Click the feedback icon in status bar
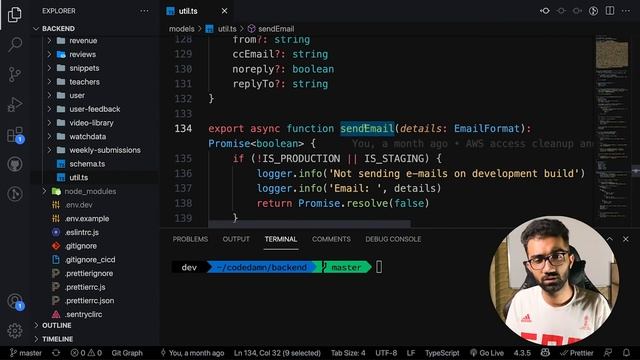Viewport: 640px width, 360px height. coord(608,353)
